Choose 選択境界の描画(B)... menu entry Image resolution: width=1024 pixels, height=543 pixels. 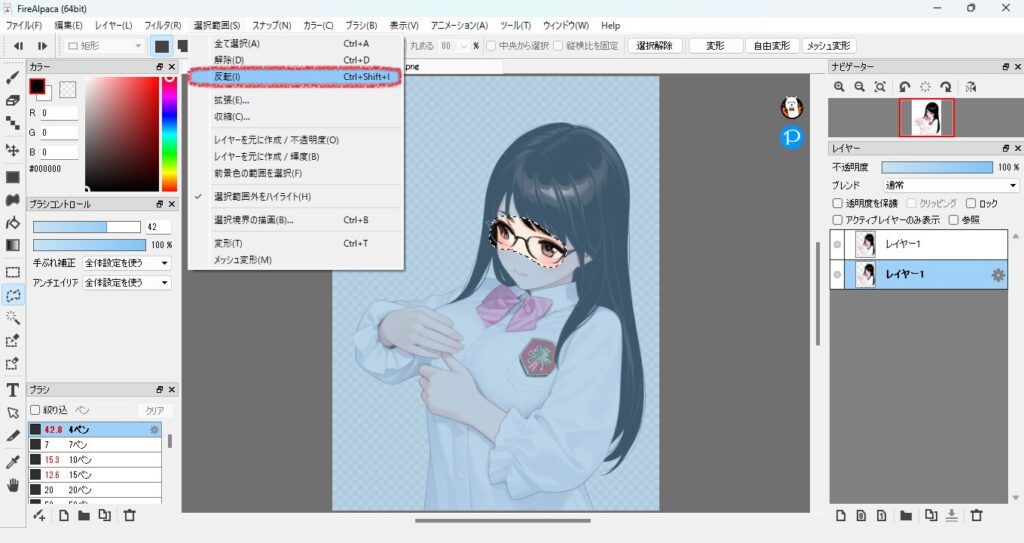(x=295, y=220)
